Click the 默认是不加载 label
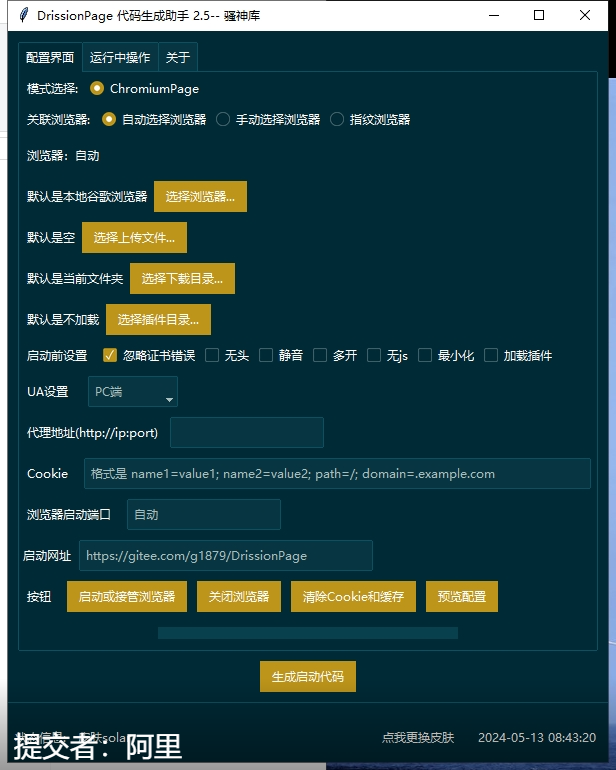Viewport: 616px width, 770px height. [63, 320]
